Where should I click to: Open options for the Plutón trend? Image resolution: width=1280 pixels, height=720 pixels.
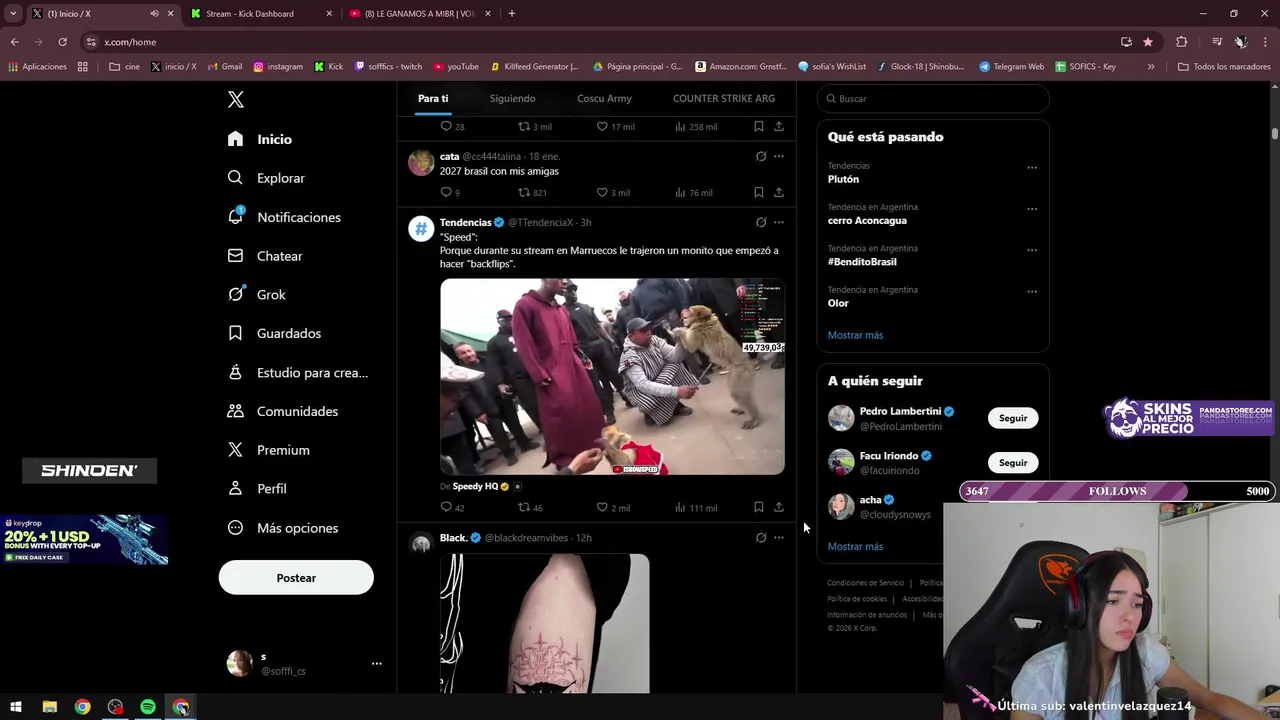tap(1032, 167)
